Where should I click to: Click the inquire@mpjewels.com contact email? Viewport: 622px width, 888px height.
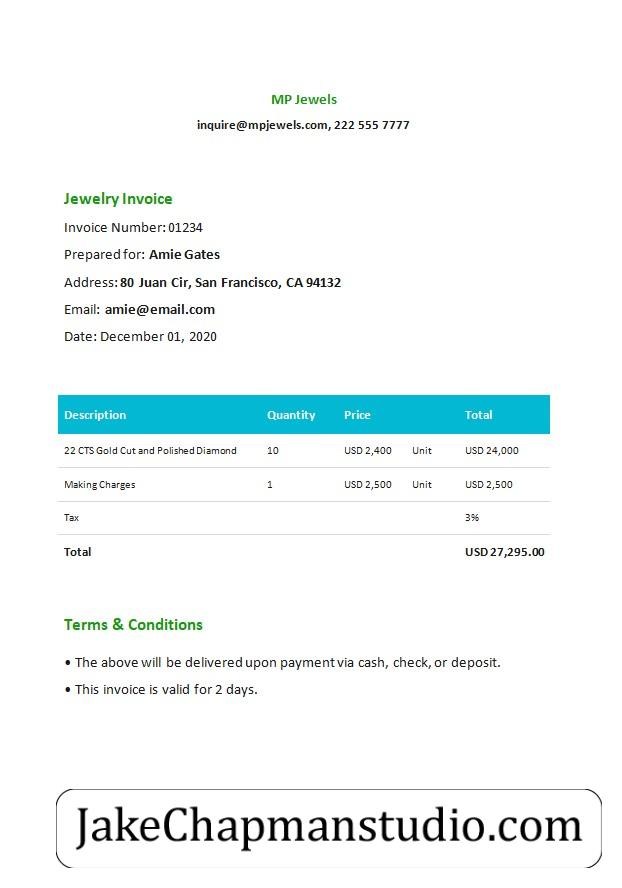(x=262, y=125)
